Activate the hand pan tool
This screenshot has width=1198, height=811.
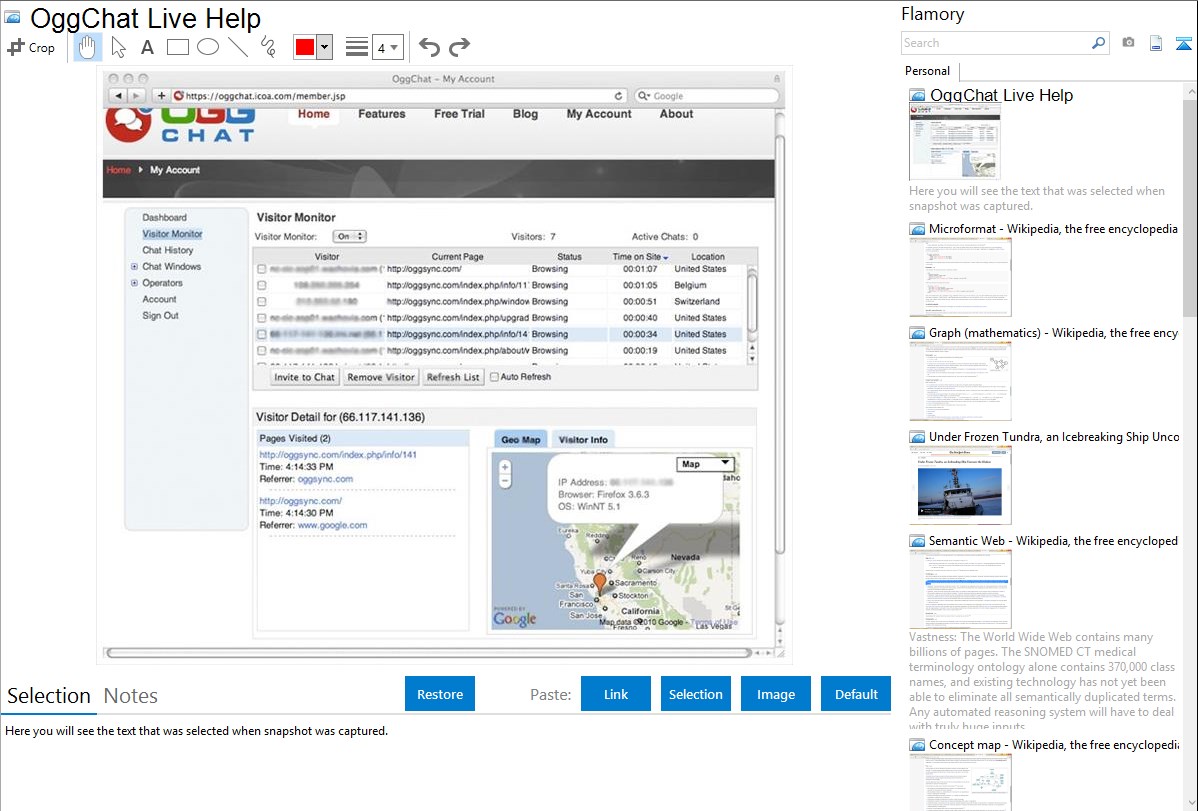(88, 47)
